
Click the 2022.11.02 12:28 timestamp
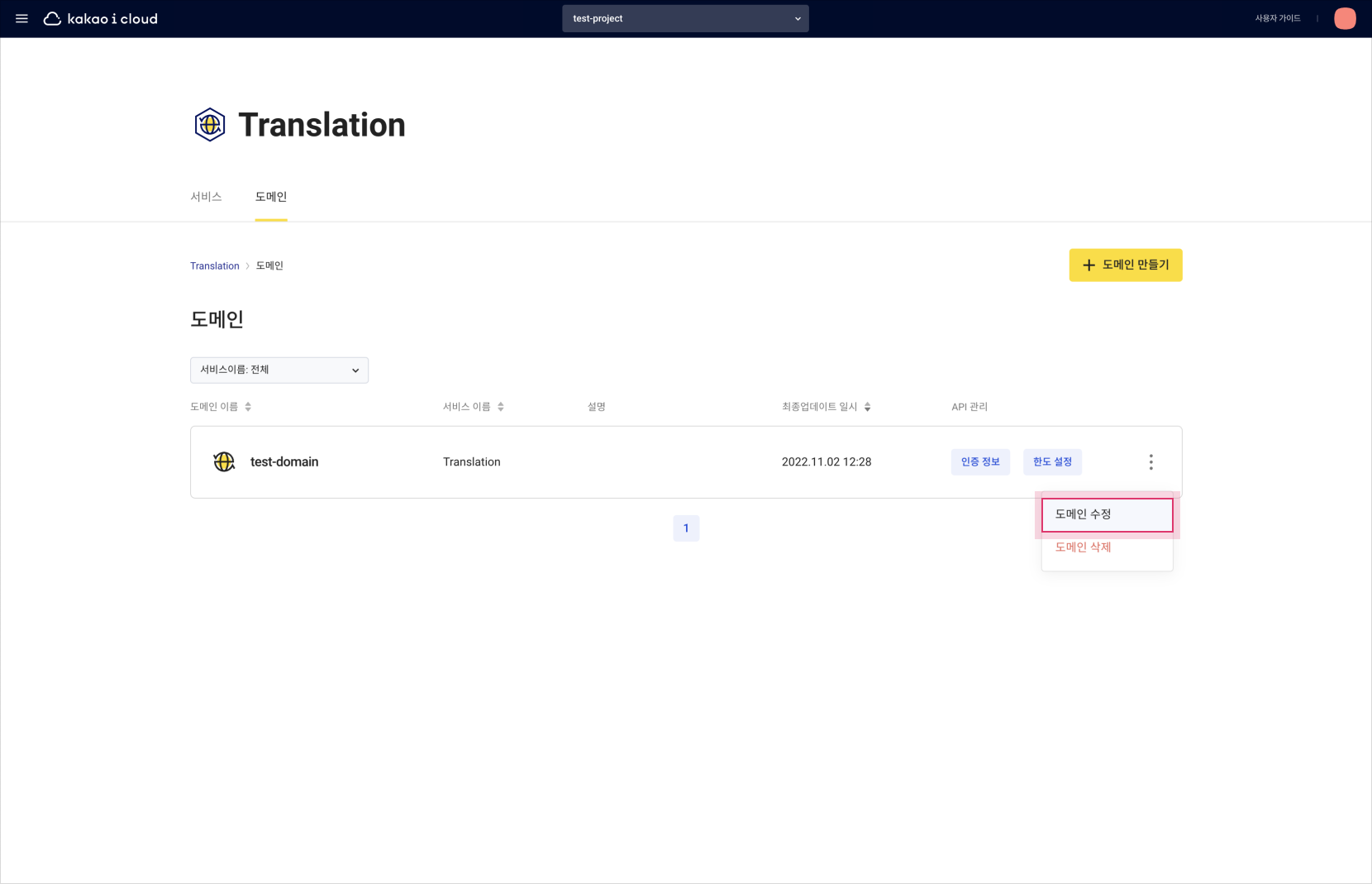click(827, 462)
